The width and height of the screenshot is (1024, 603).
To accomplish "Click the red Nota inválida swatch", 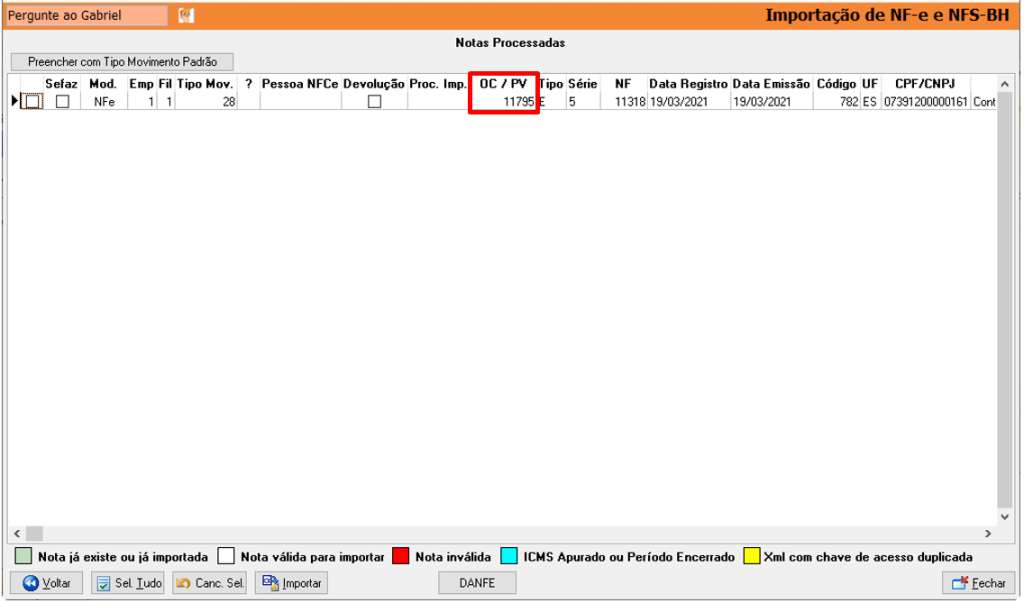I will tap(401, 557).
